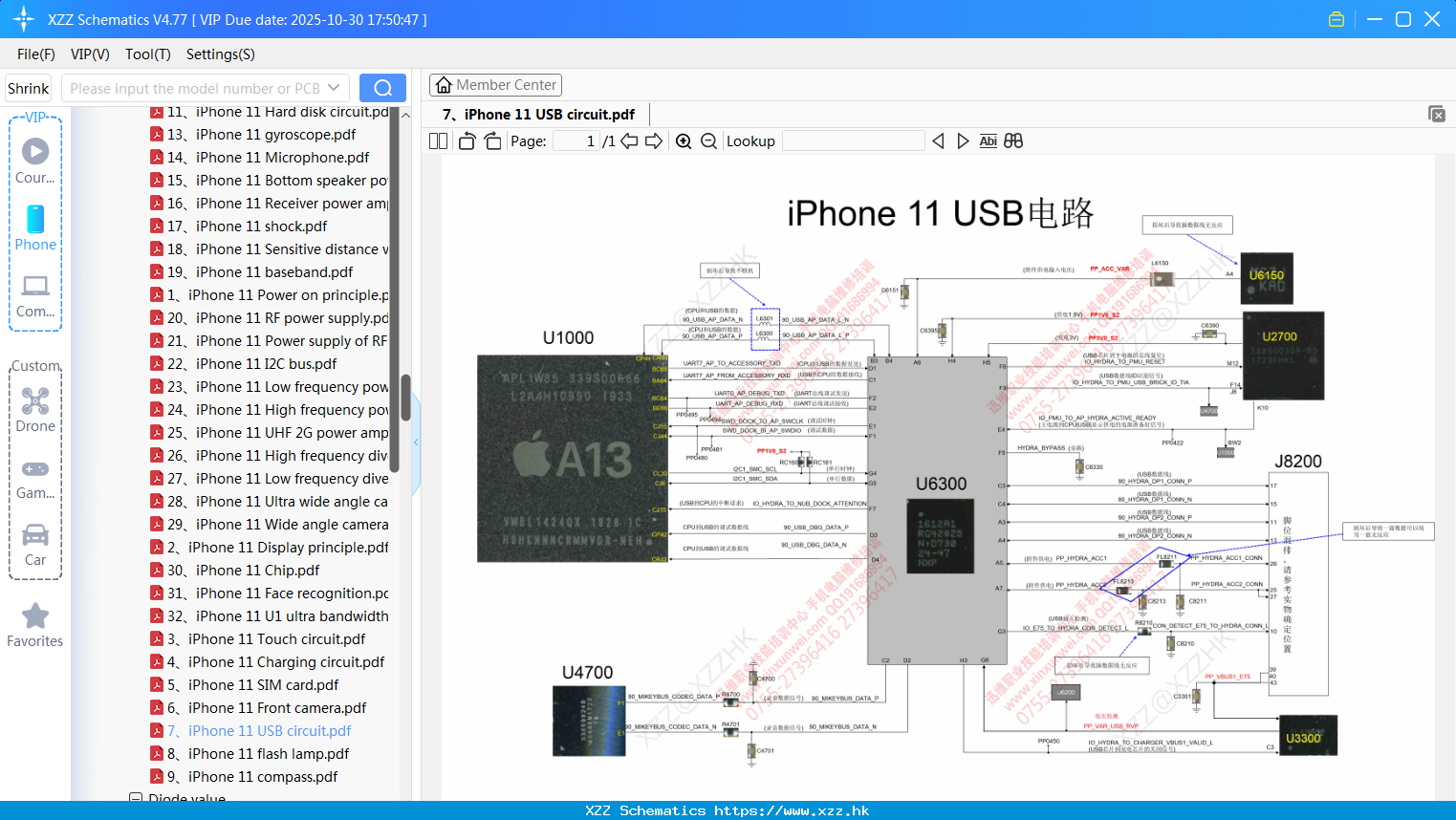Click the binoculars search icon
This screenshot has width=1456, height=820.
[x=1013, y=141]
